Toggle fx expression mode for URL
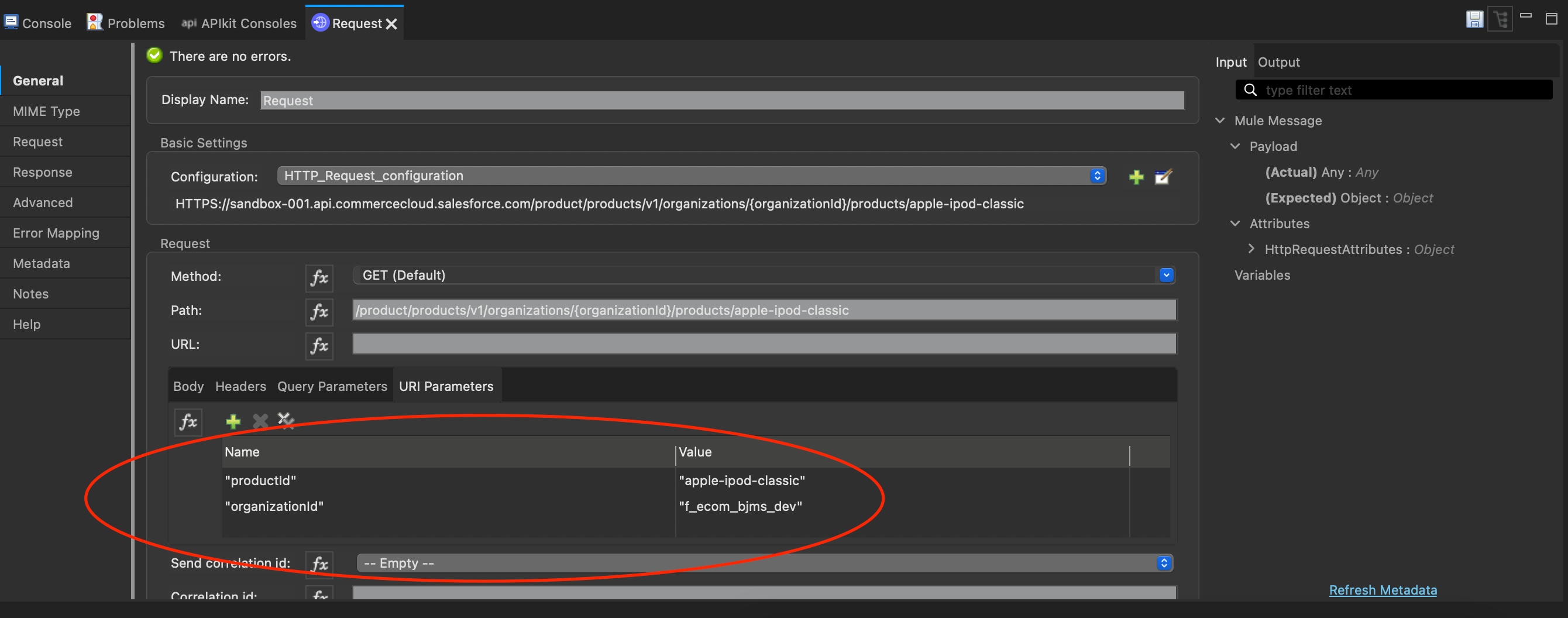This screenshot has height=618, width=1568. pyautogui.click(x=319, y=346)
